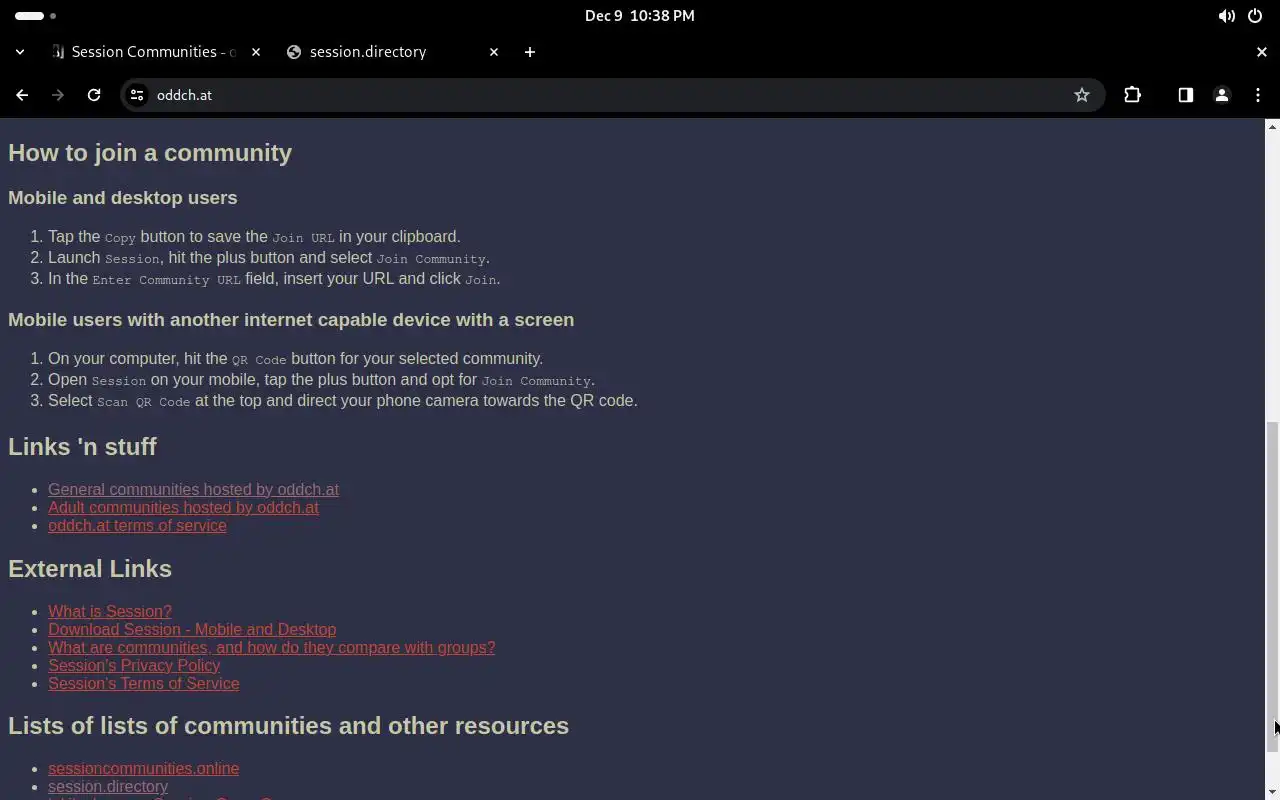Viewport: 1280px width, 800px height.
Task: Open oddch.at terms of service link
Action: [137, 525]
